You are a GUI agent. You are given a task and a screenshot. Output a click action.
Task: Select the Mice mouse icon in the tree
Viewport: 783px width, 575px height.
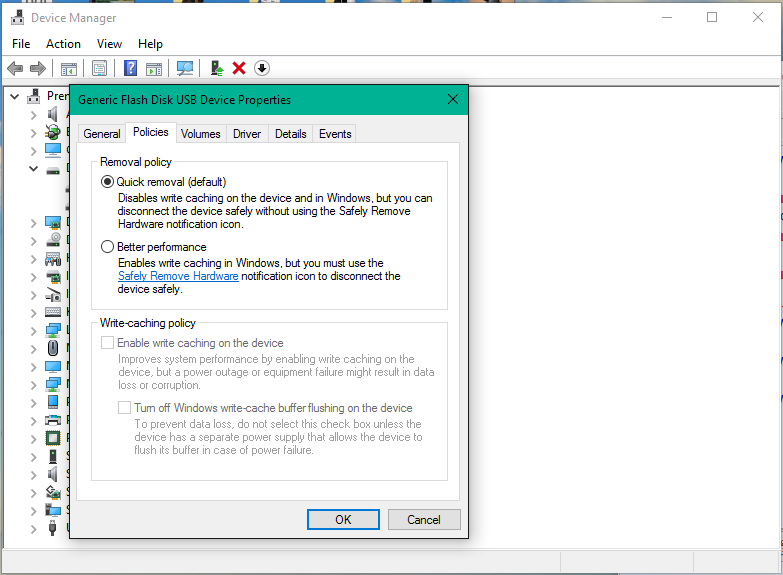(53, 348)
